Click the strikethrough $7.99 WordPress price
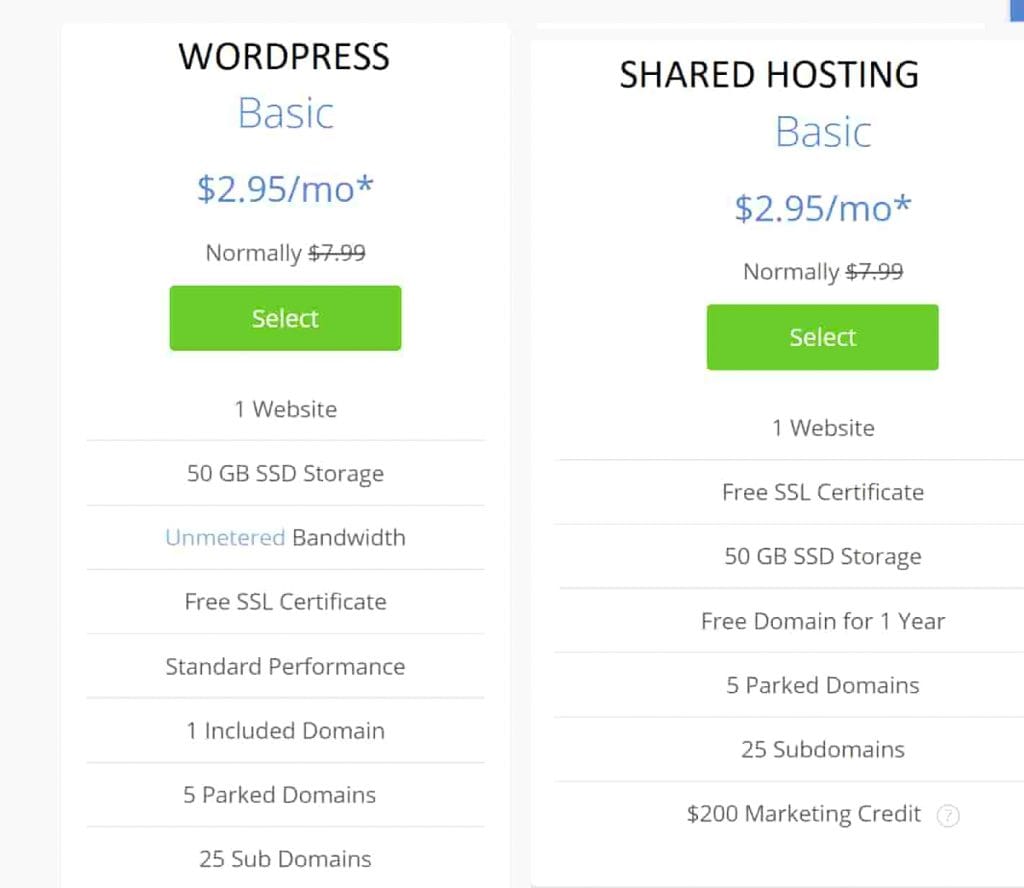 pyautogui.click(x=337, y=253)
